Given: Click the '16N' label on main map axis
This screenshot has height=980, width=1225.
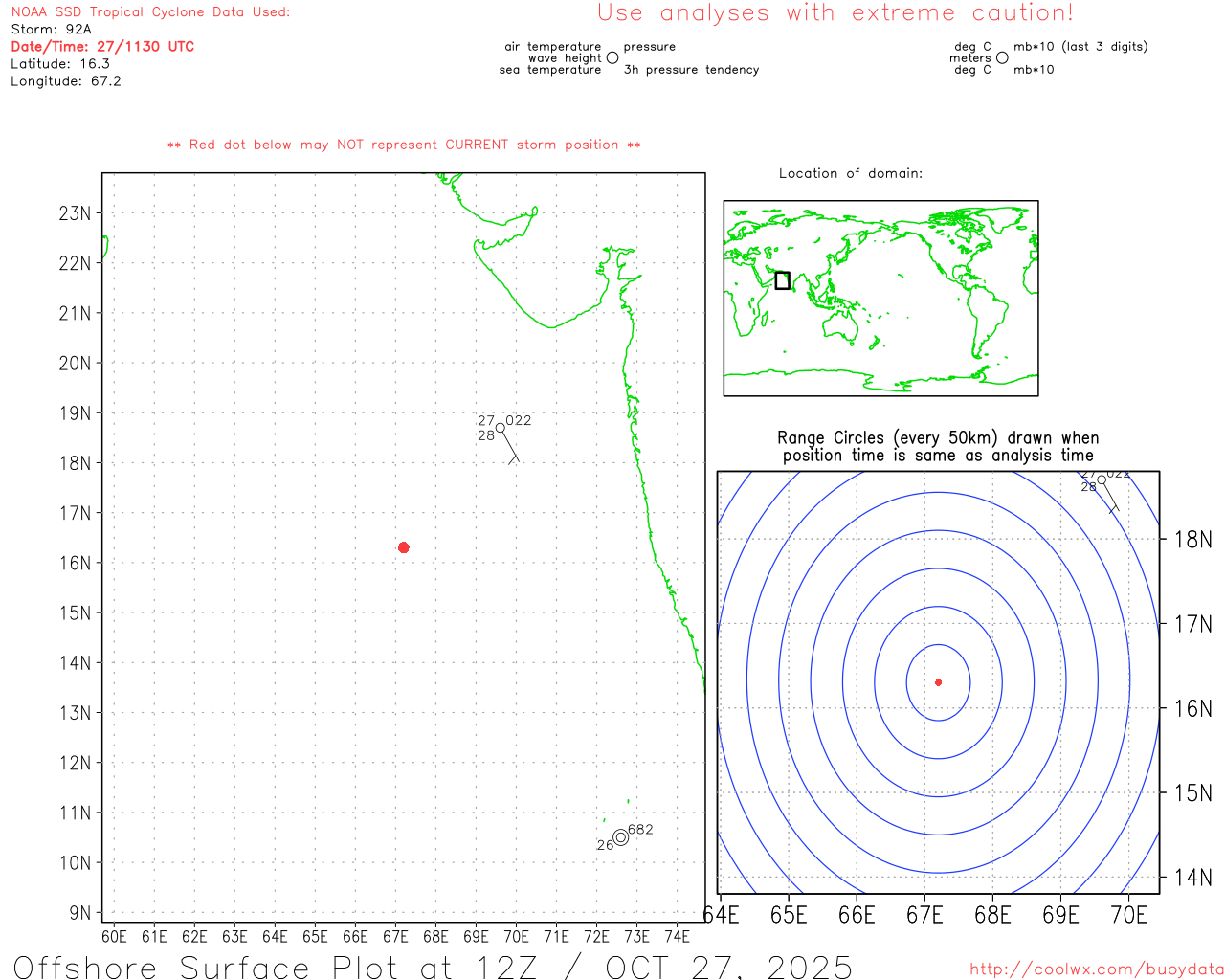Looking at the screenshot, I should 75,563.
